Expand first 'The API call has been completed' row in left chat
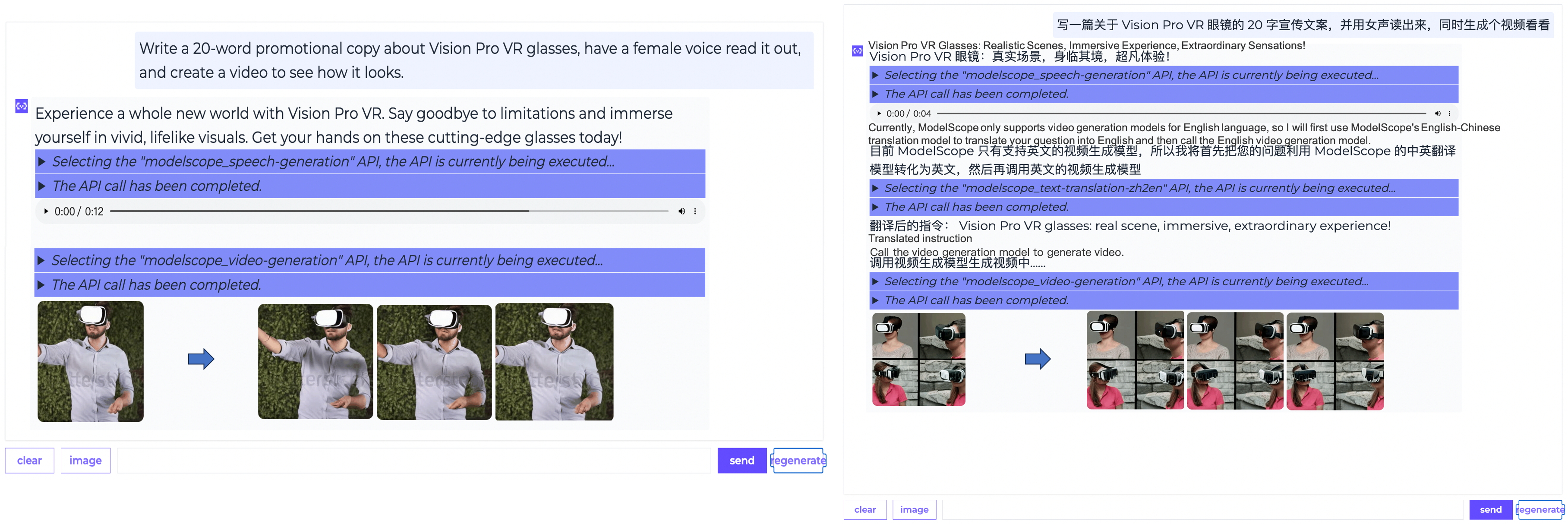Screen dimensions: 1568x524 point(370,186)
